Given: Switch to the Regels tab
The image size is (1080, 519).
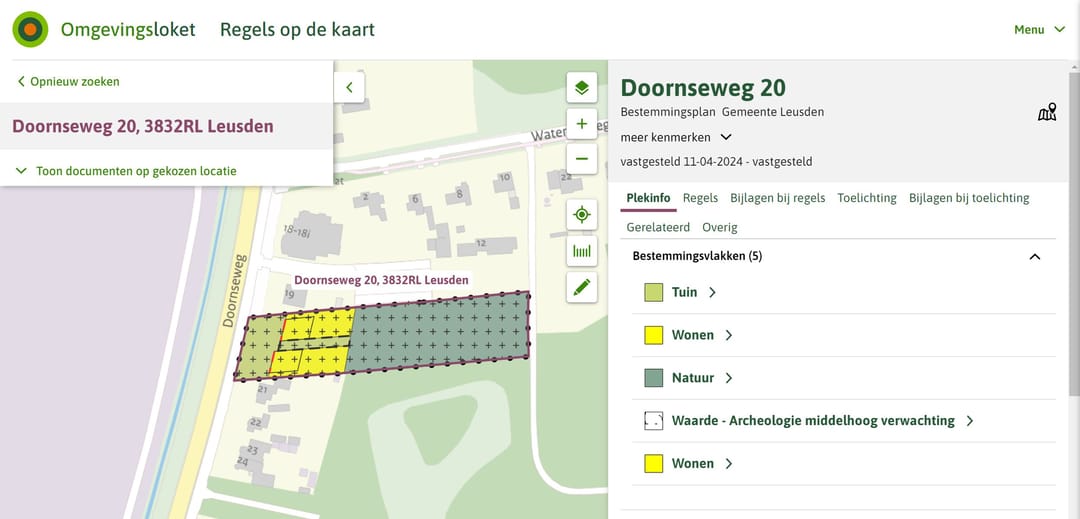Looking at the screenshot, I should (x=700, y=198).
